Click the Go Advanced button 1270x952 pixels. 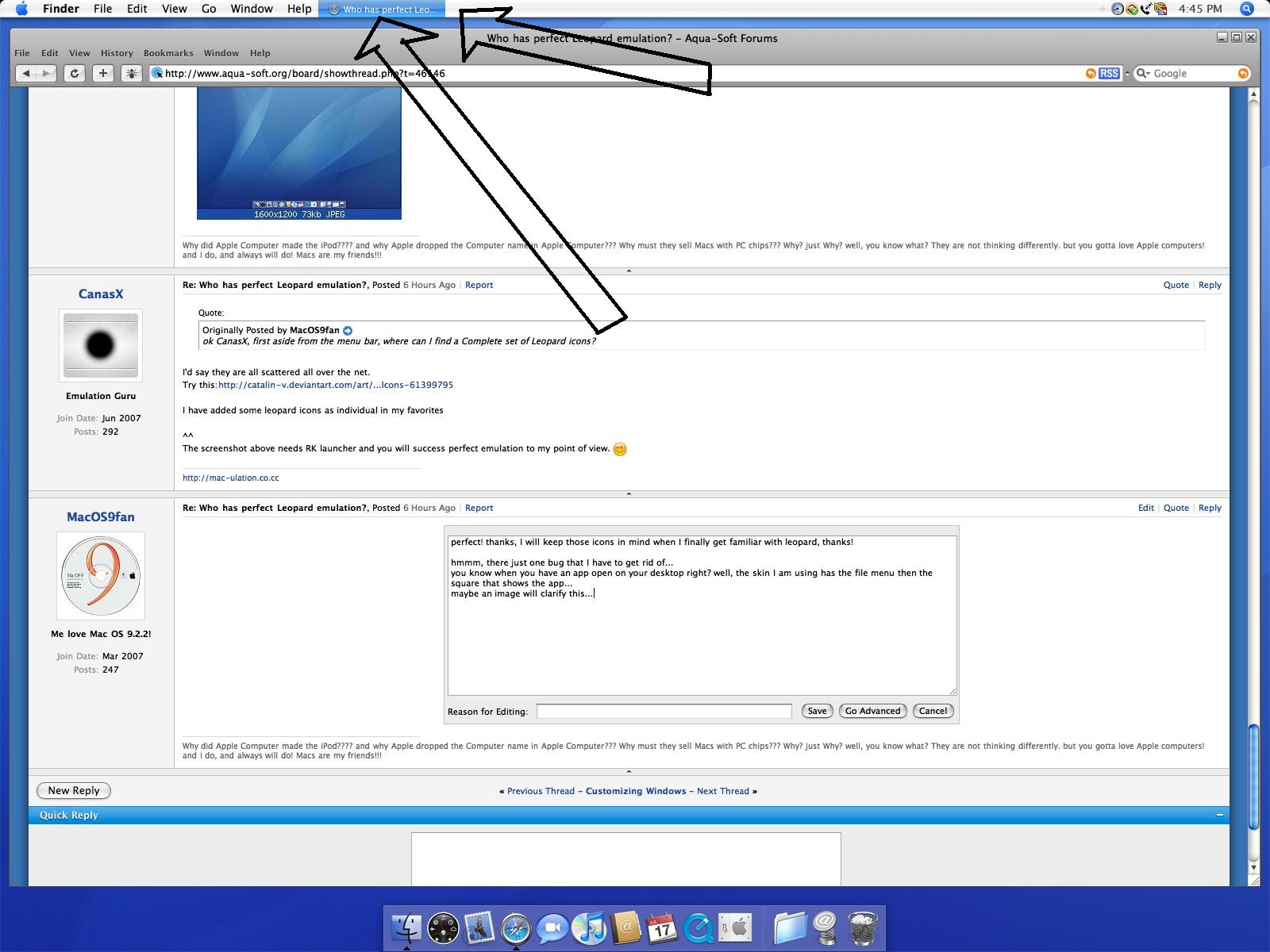pyautogui.click(x=872, y=711)
